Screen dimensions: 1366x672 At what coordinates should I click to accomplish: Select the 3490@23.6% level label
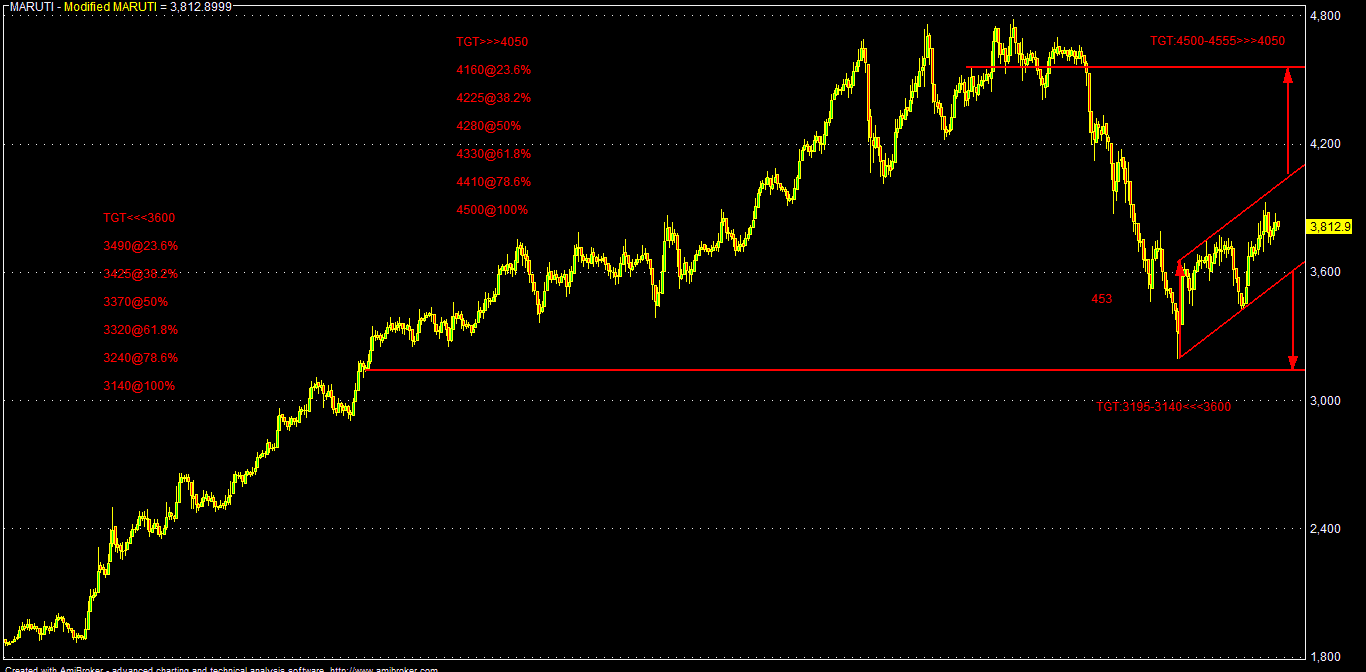(140, 245)
